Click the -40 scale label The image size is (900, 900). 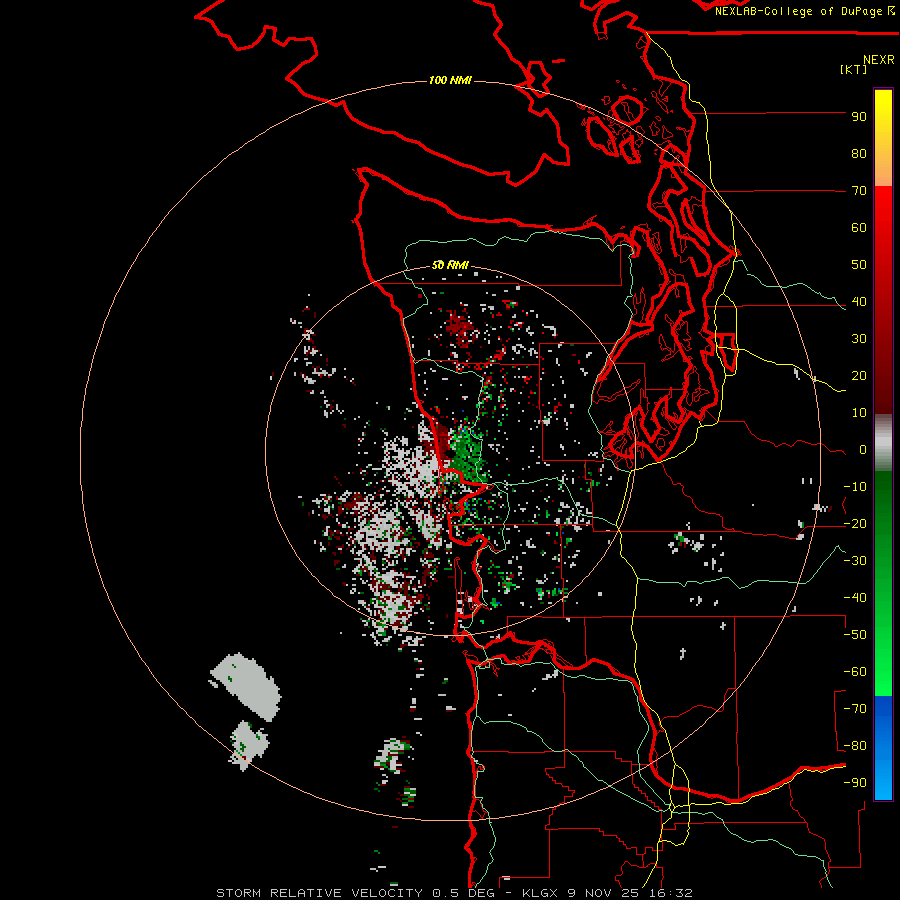[855, 598]
